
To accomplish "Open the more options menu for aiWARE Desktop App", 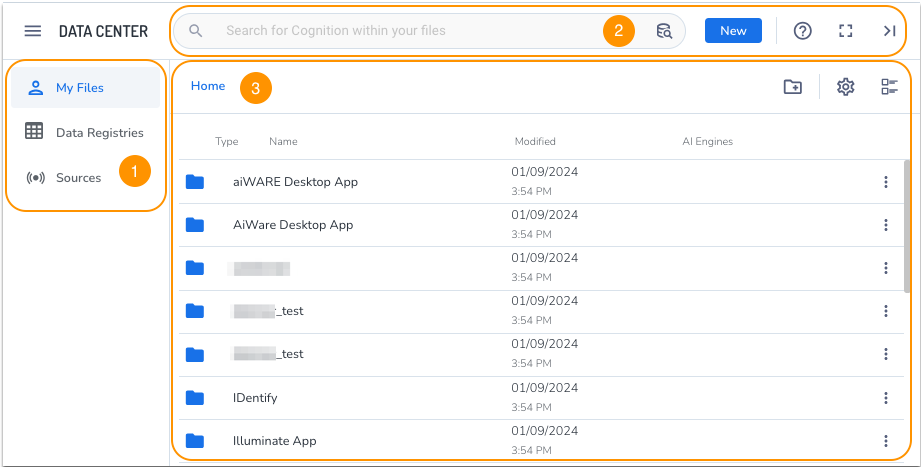I will [886, 182].
